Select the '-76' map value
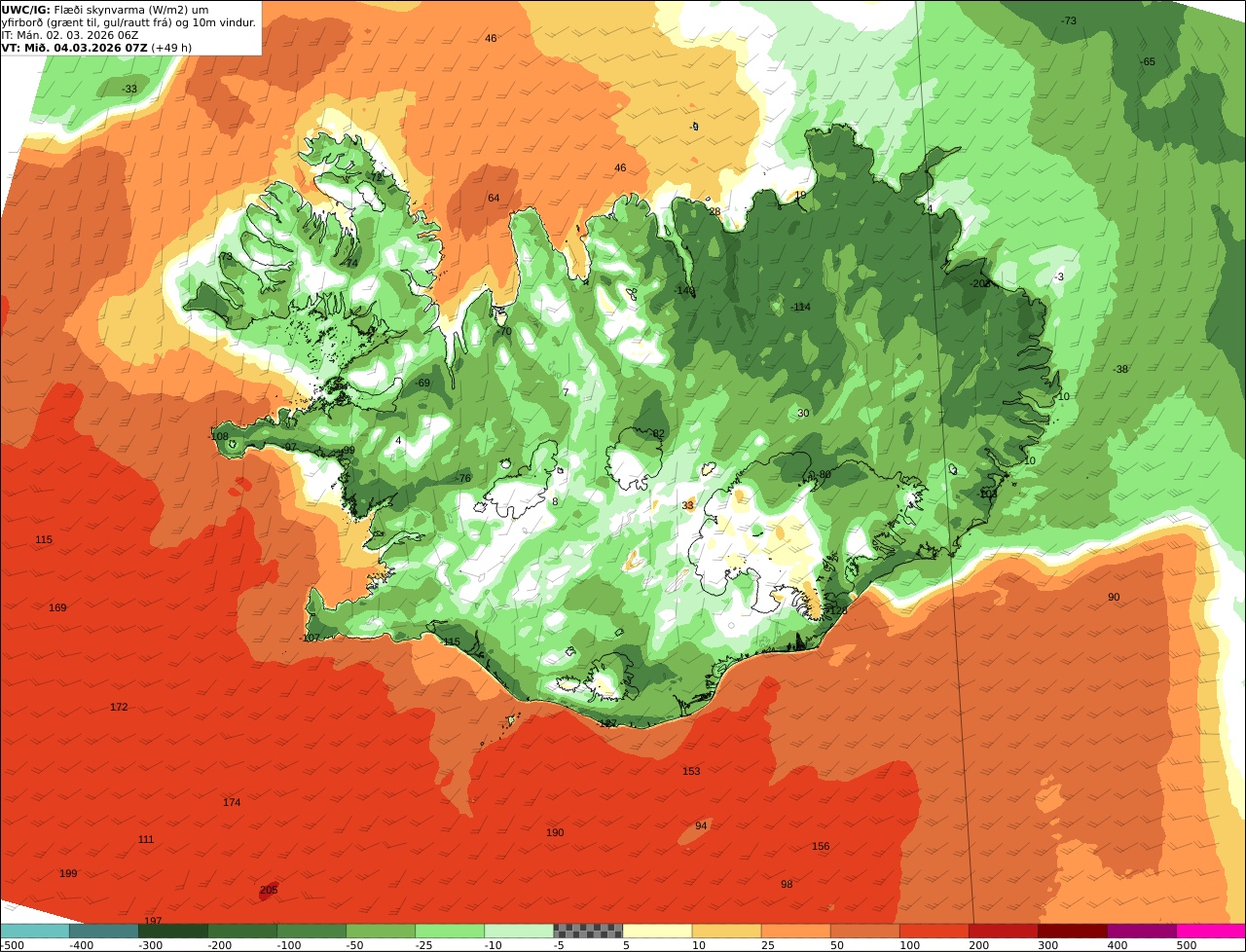Viewport: 1246px width, 952px height. 463,479
